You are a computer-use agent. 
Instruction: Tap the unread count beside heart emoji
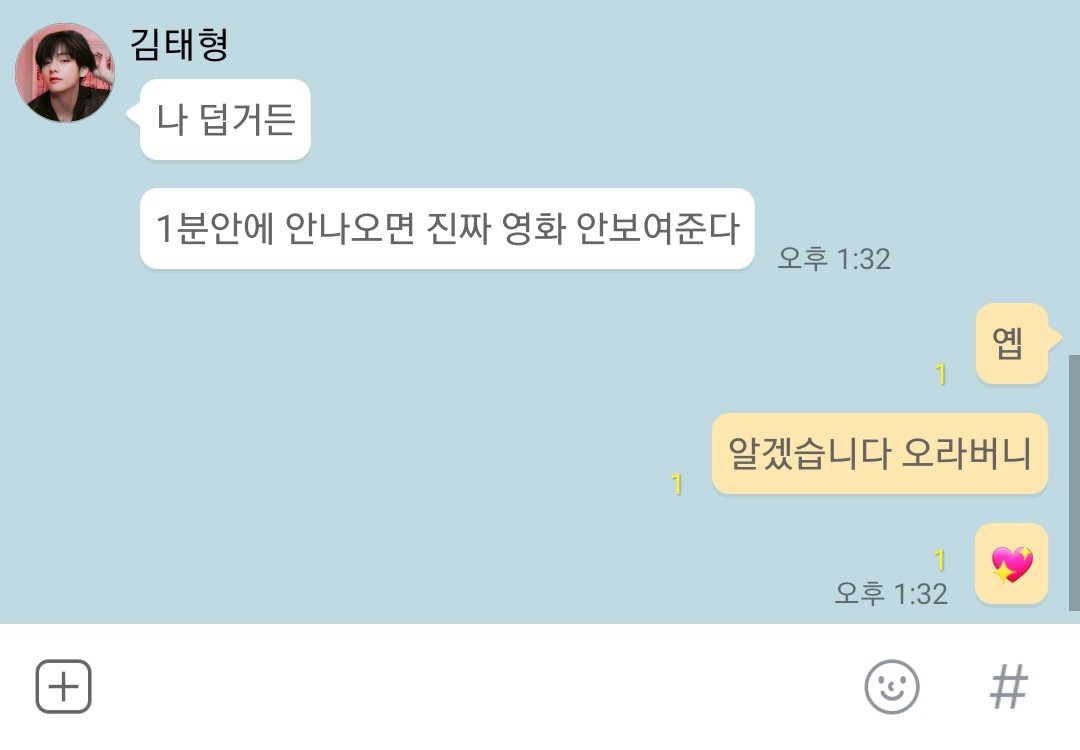coord(939,560)
